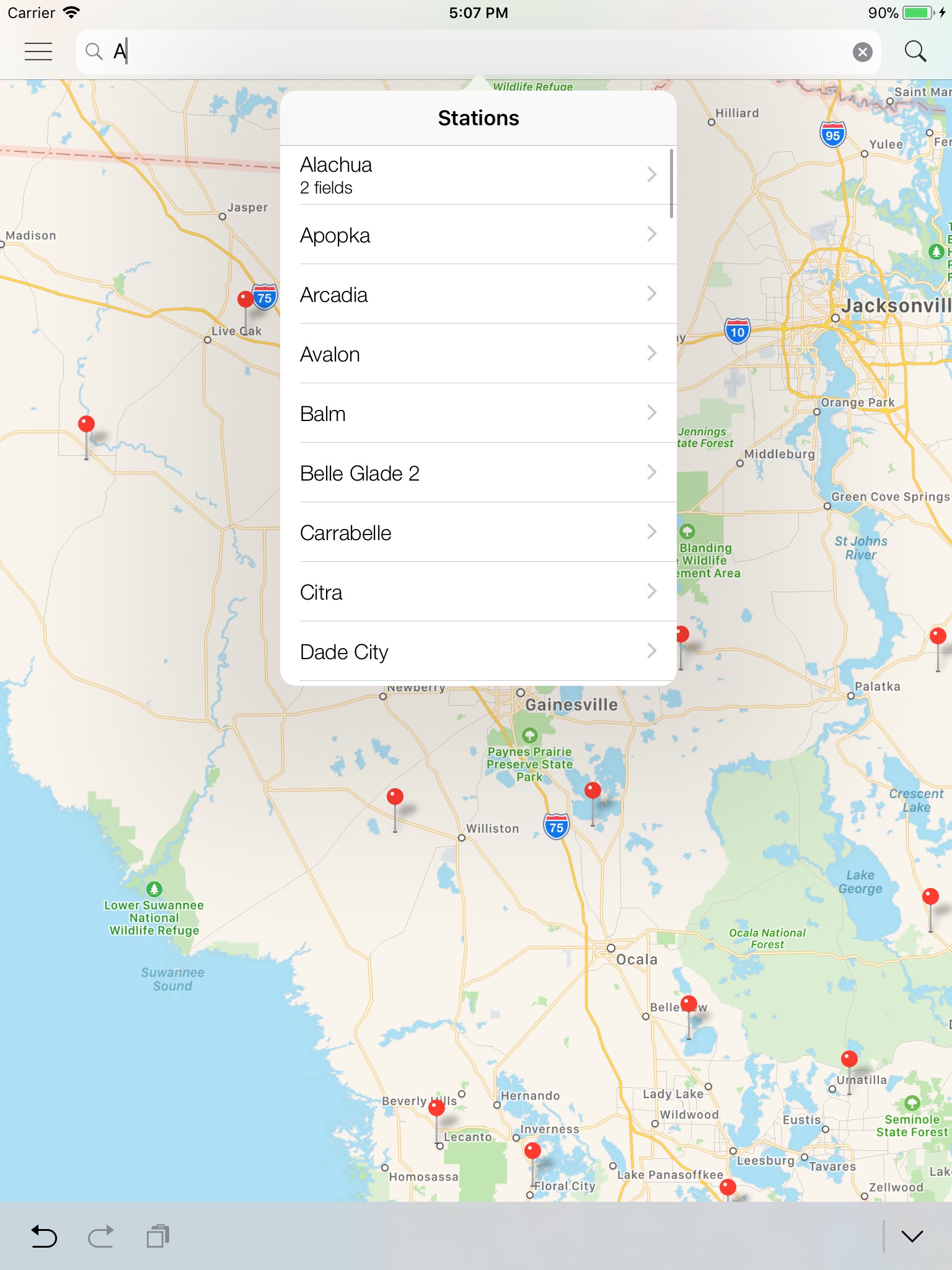Viewport: 952px width, 1270px height.
Task: Tap the red pin west of Williston
Action: click(x=395, y=797)
